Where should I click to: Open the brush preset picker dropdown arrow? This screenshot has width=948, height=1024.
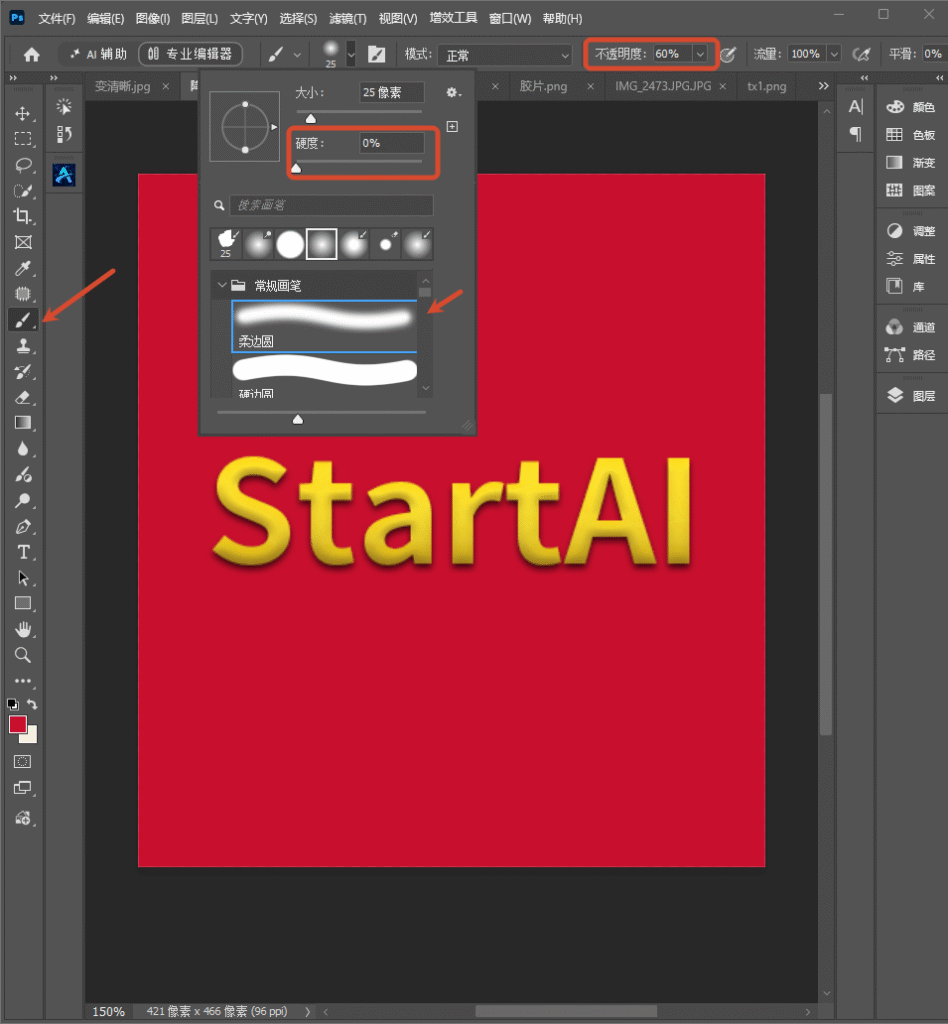351,55
